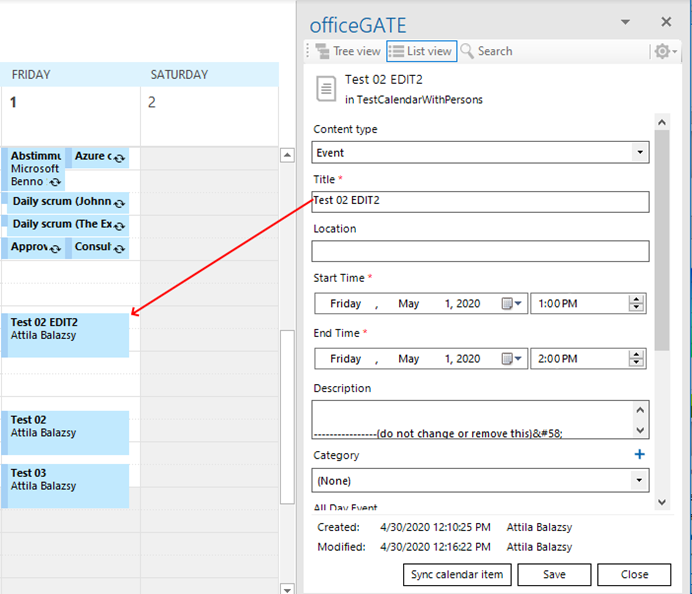Open the gear settings menu
Viewport: 692px width, 594px height.
coord(664,51)
